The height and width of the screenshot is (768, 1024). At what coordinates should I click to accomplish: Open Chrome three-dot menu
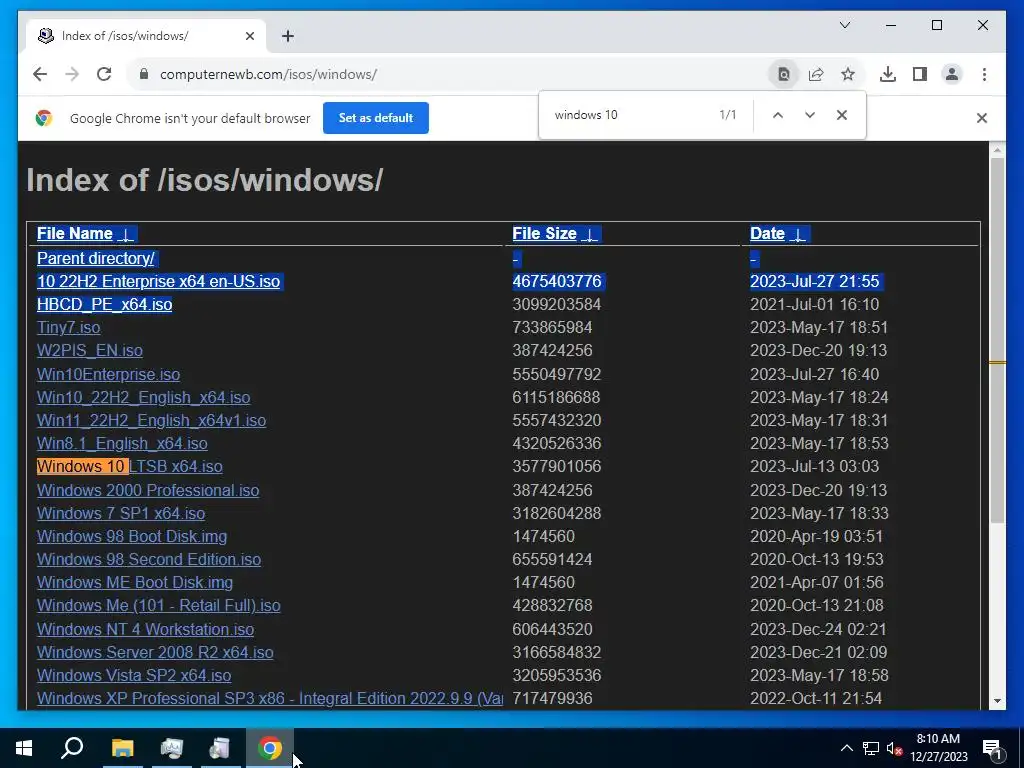[x=984, y=74]
